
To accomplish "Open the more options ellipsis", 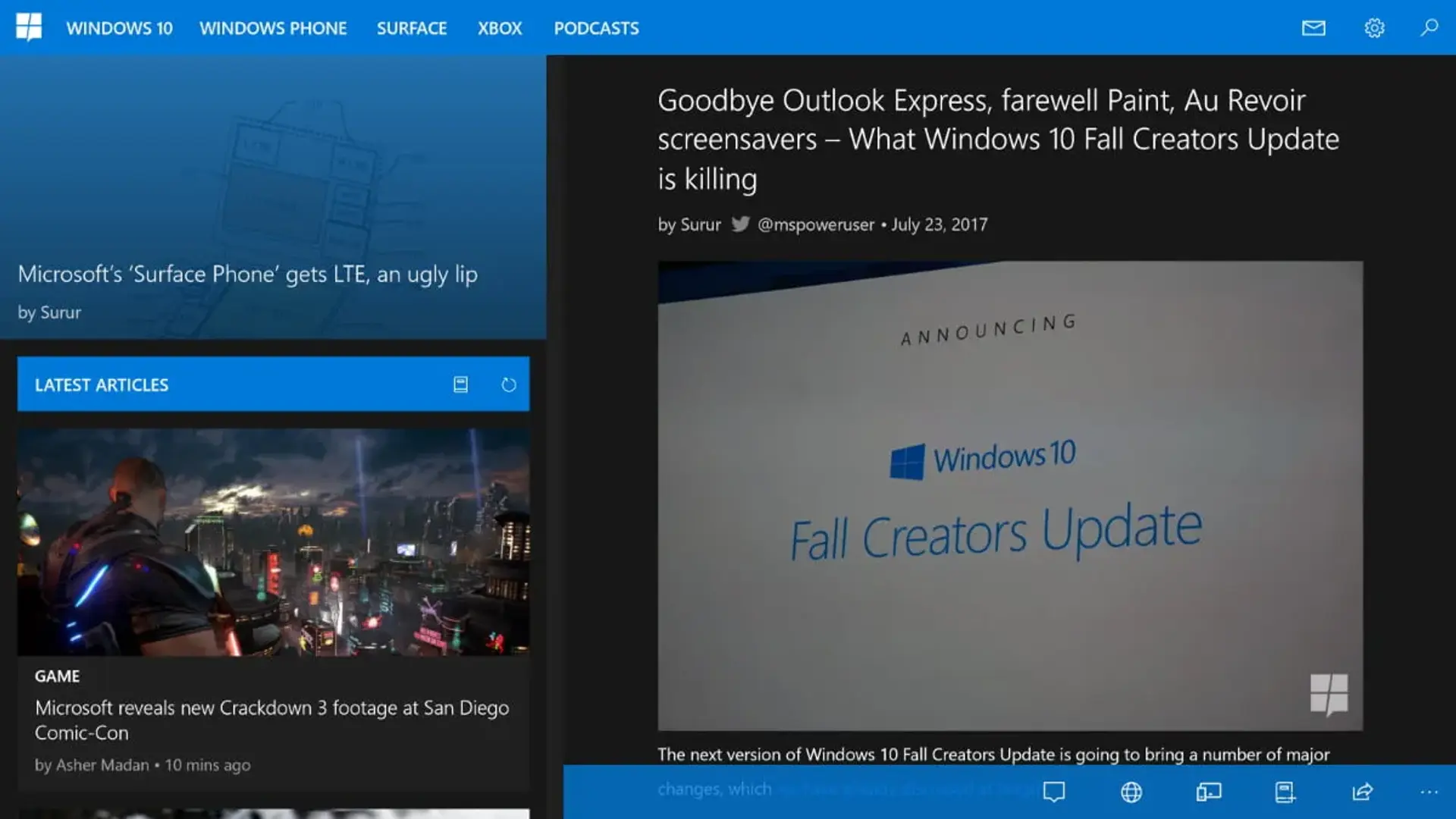I will point(1429,792).
